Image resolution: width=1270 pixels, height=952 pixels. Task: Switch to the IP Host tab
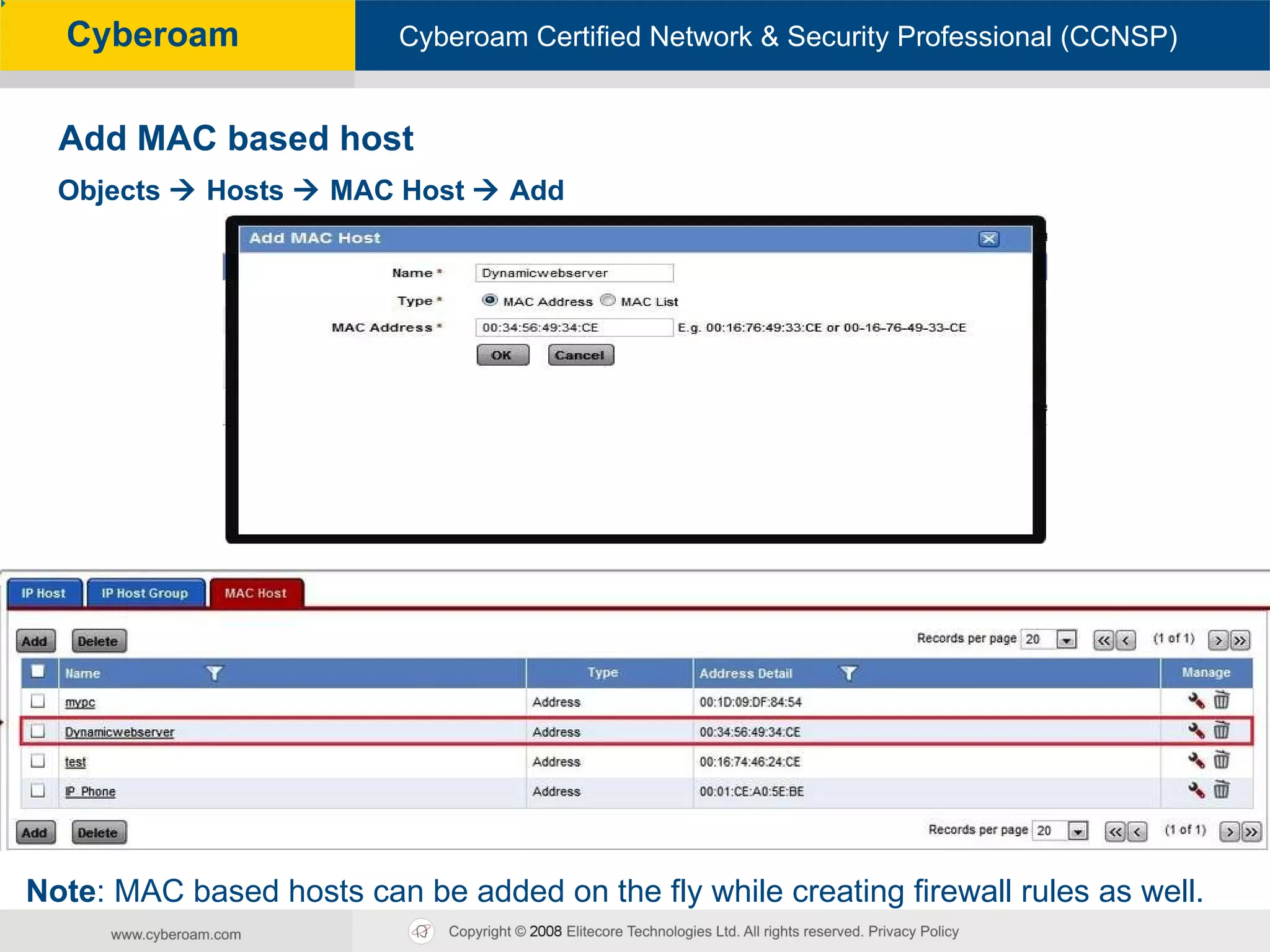point(44,593)
